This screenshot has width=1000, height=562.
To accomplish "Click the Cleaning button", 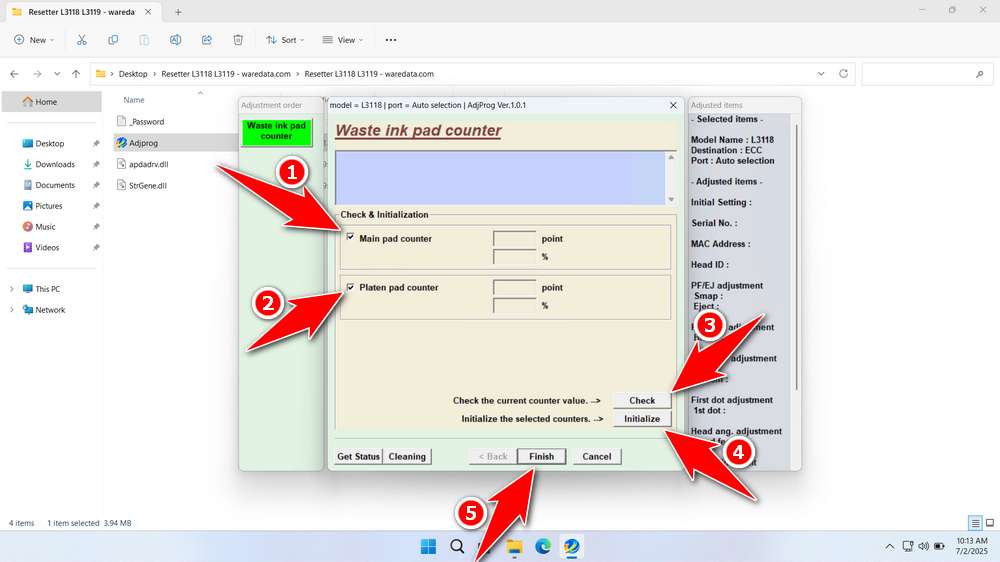I will pyautogui.click(x=407, y=457).
